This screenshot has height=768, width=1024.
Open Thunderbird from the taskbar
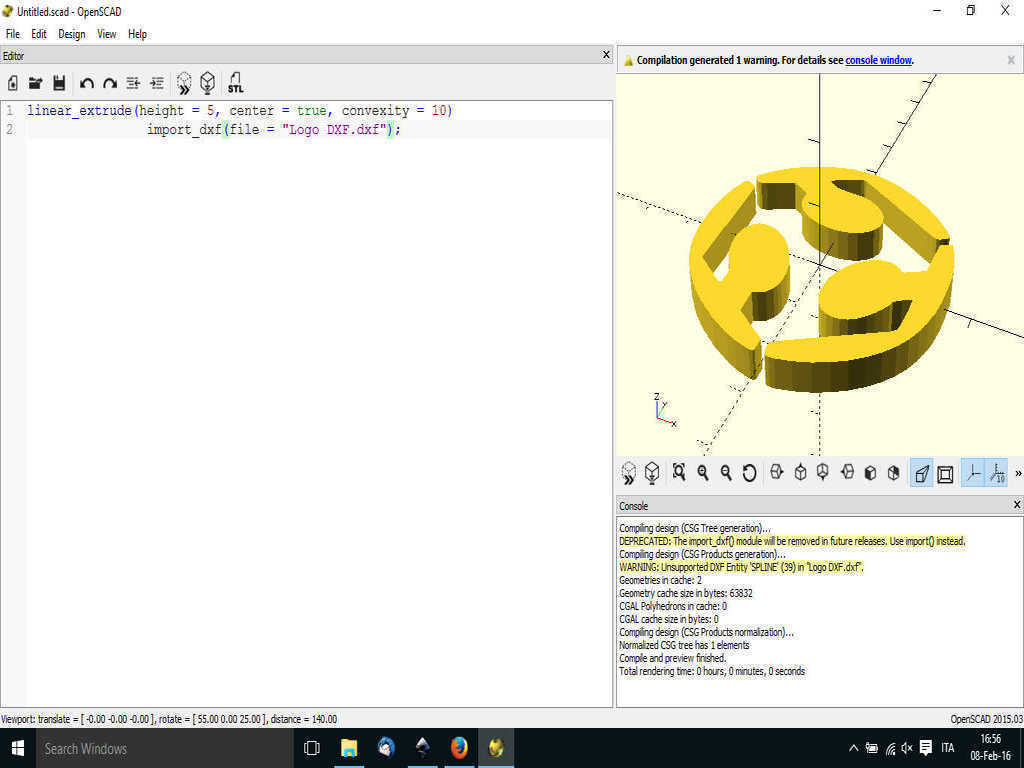click(386, 748)
